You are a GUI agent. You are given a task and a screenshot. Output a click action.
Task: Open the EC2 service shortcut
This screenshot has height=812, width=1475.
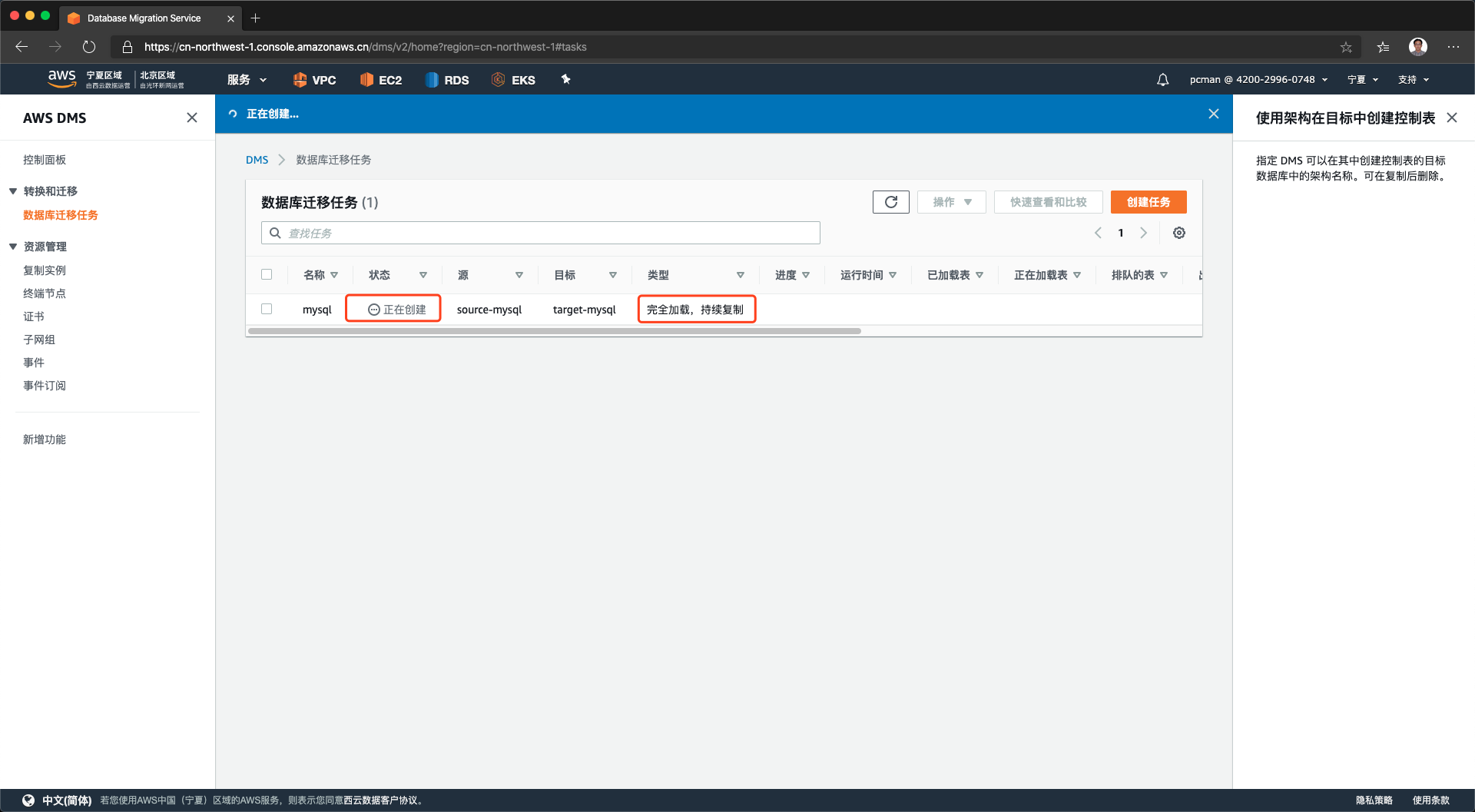tap(381, 80)
